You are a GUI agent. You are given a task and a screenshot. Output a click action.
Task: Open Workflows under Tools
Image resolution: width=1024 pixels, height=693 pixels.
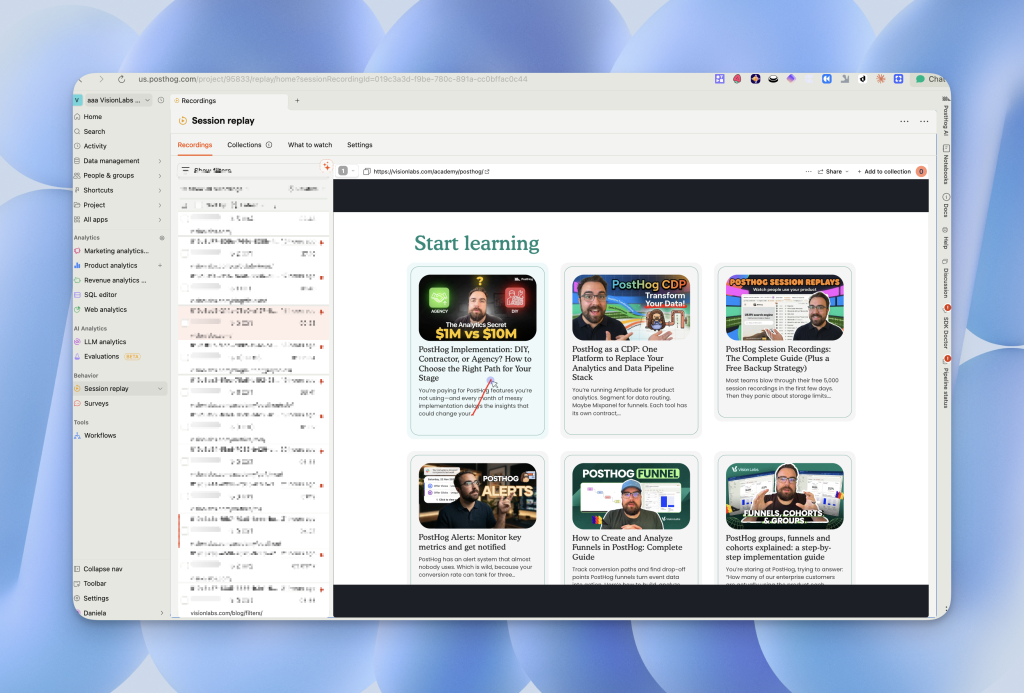pos(99,435)
